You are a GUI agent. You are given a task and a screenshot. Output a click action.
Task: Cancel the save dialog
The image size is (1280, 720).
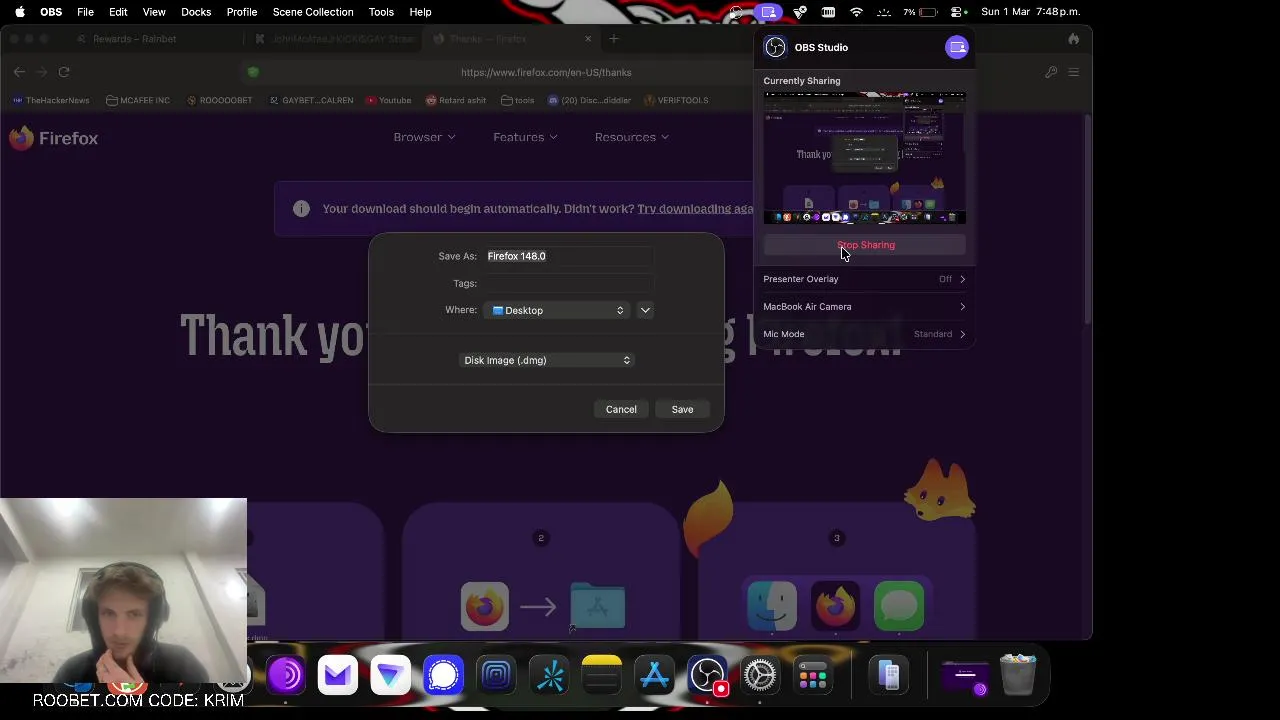coord(621,409)
